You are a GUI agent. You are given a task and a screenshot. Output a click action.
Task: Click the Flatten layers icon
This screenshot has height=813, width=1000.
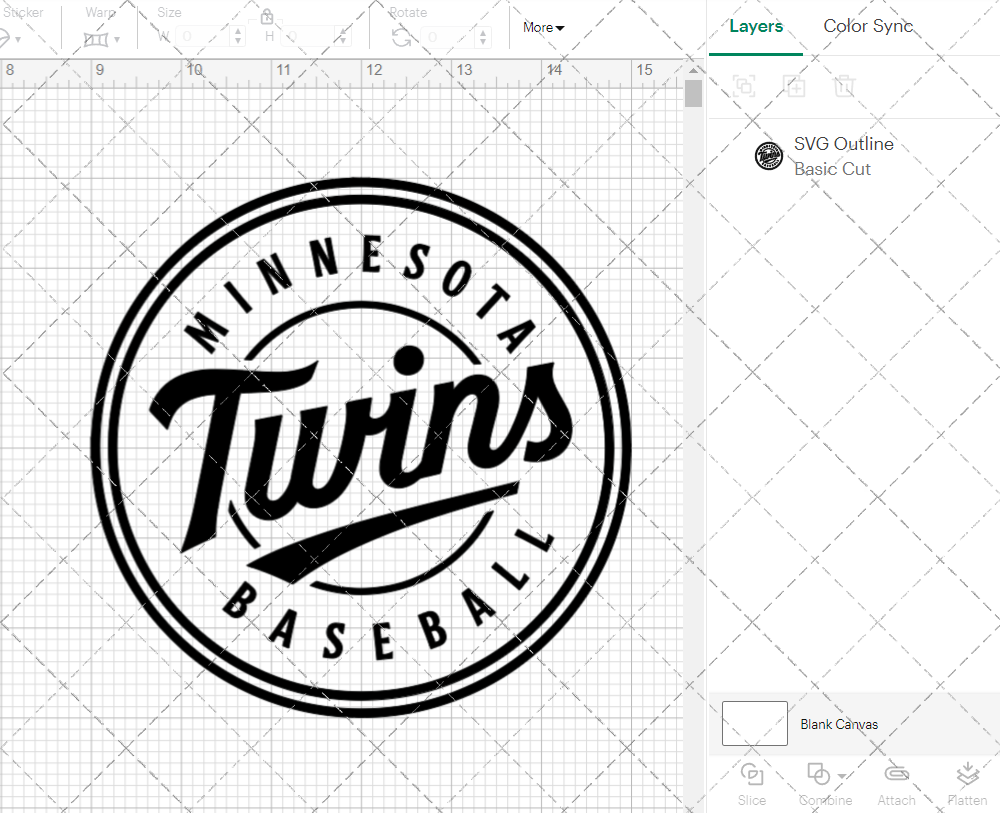966,775
